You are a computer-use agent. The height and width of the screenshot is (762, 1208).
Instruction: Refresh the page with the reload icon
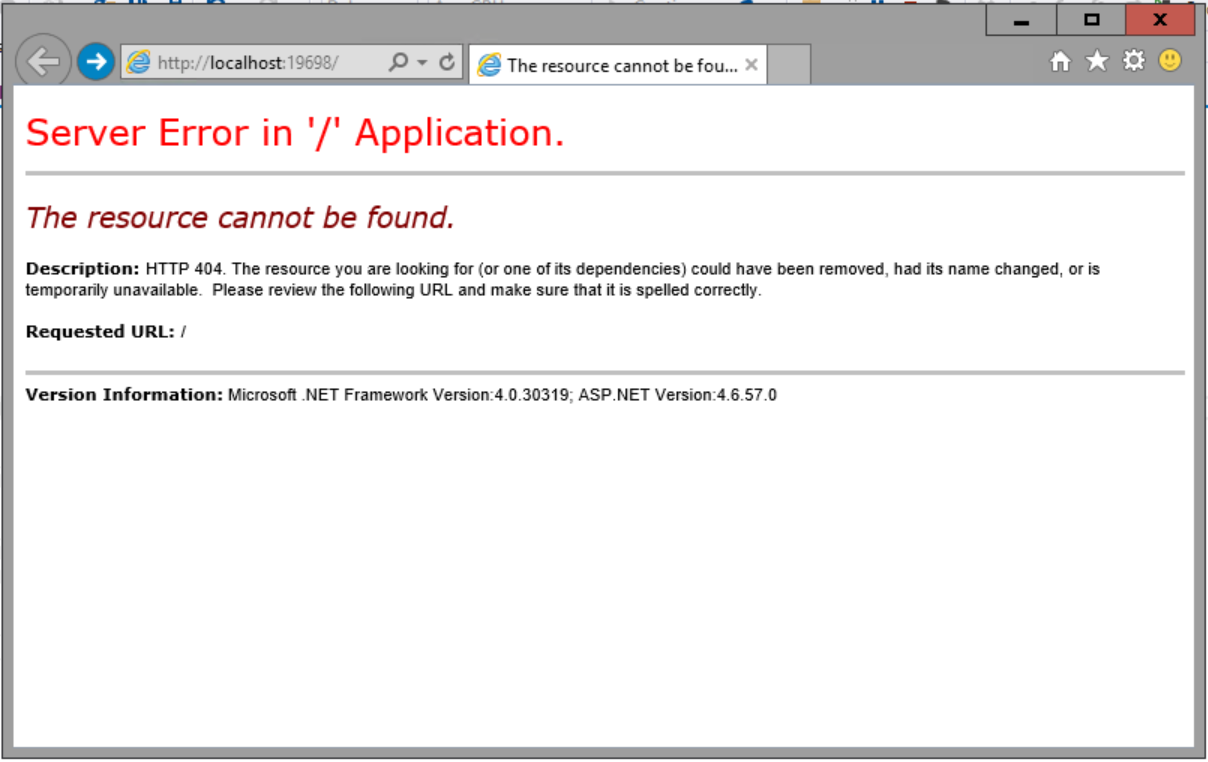tap(447, 63)
